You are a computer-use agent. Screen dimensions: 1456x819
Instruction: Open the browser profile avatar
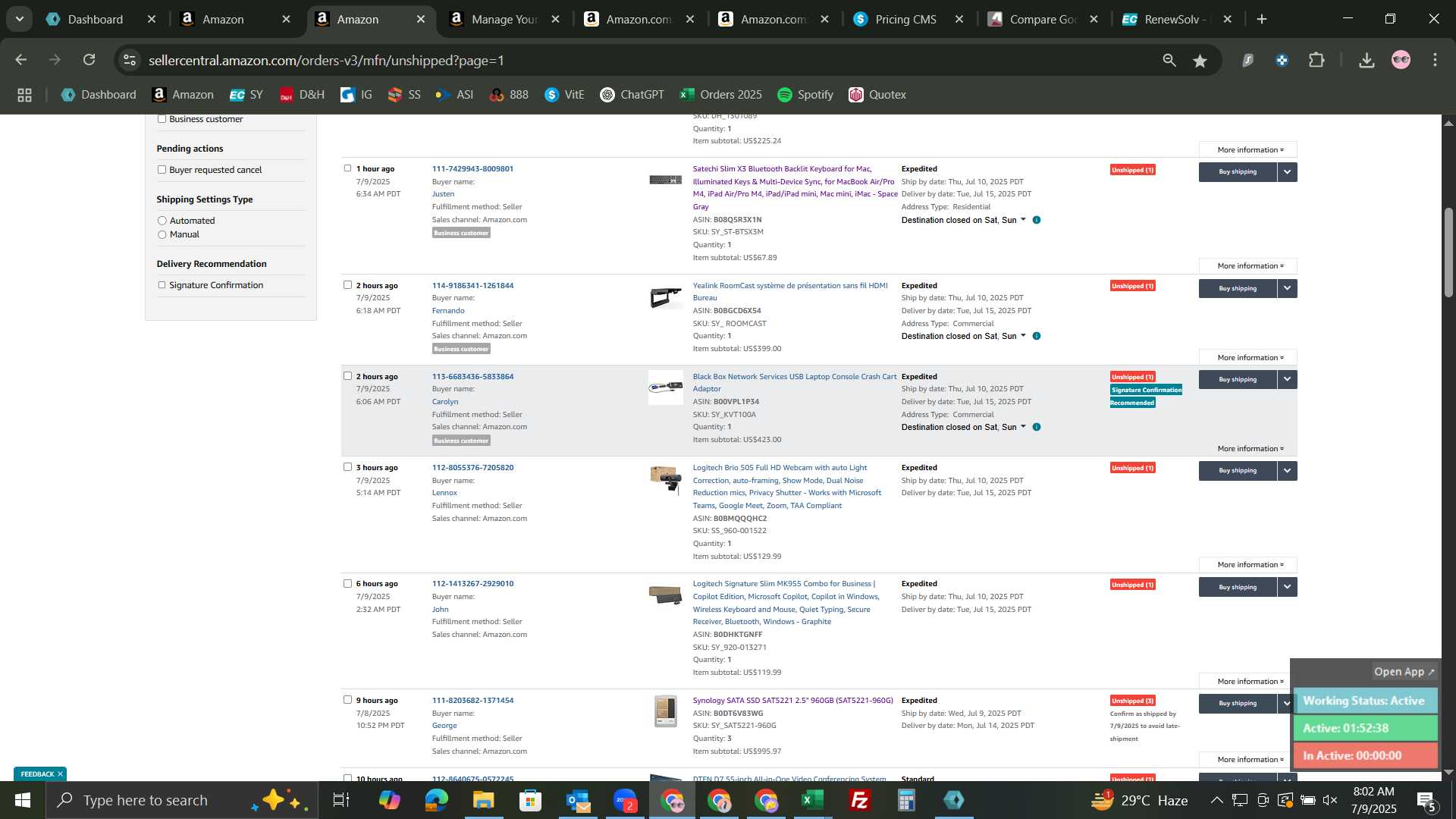click(1401, 60)
